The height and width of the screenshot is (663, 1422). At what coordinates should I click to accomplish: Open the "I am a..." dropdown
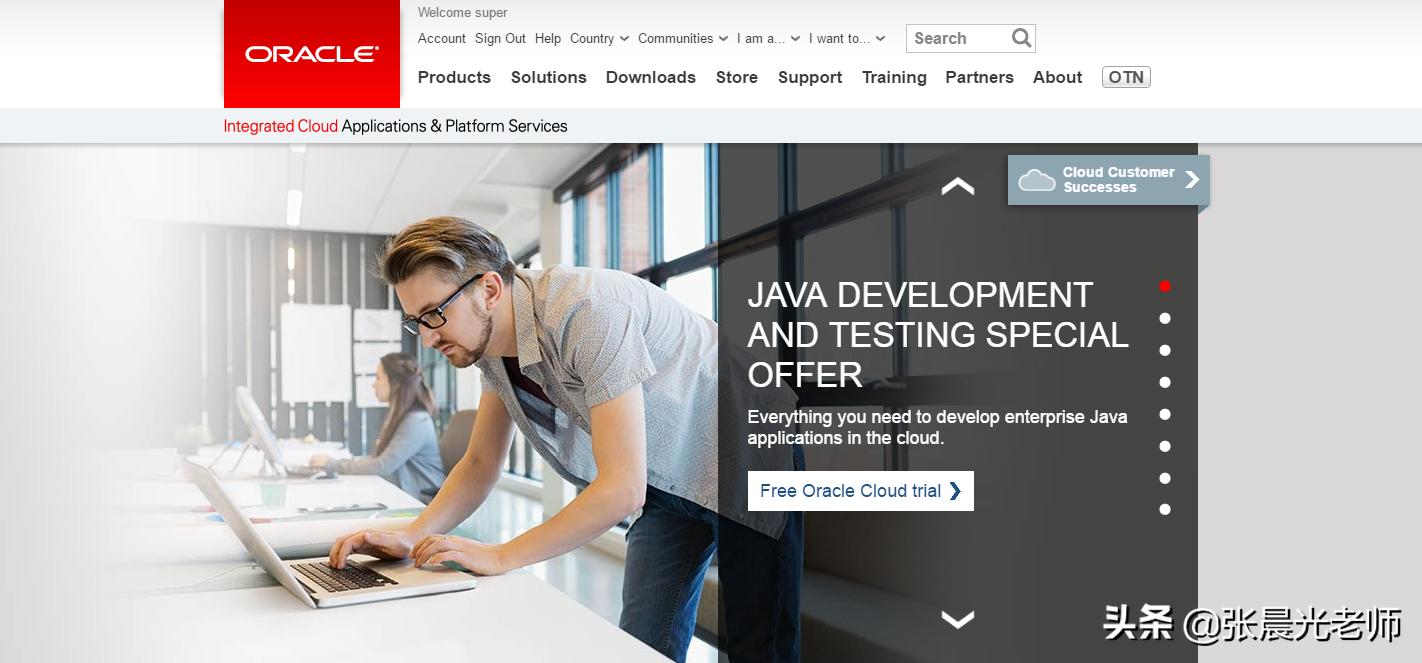click(768, 38)
